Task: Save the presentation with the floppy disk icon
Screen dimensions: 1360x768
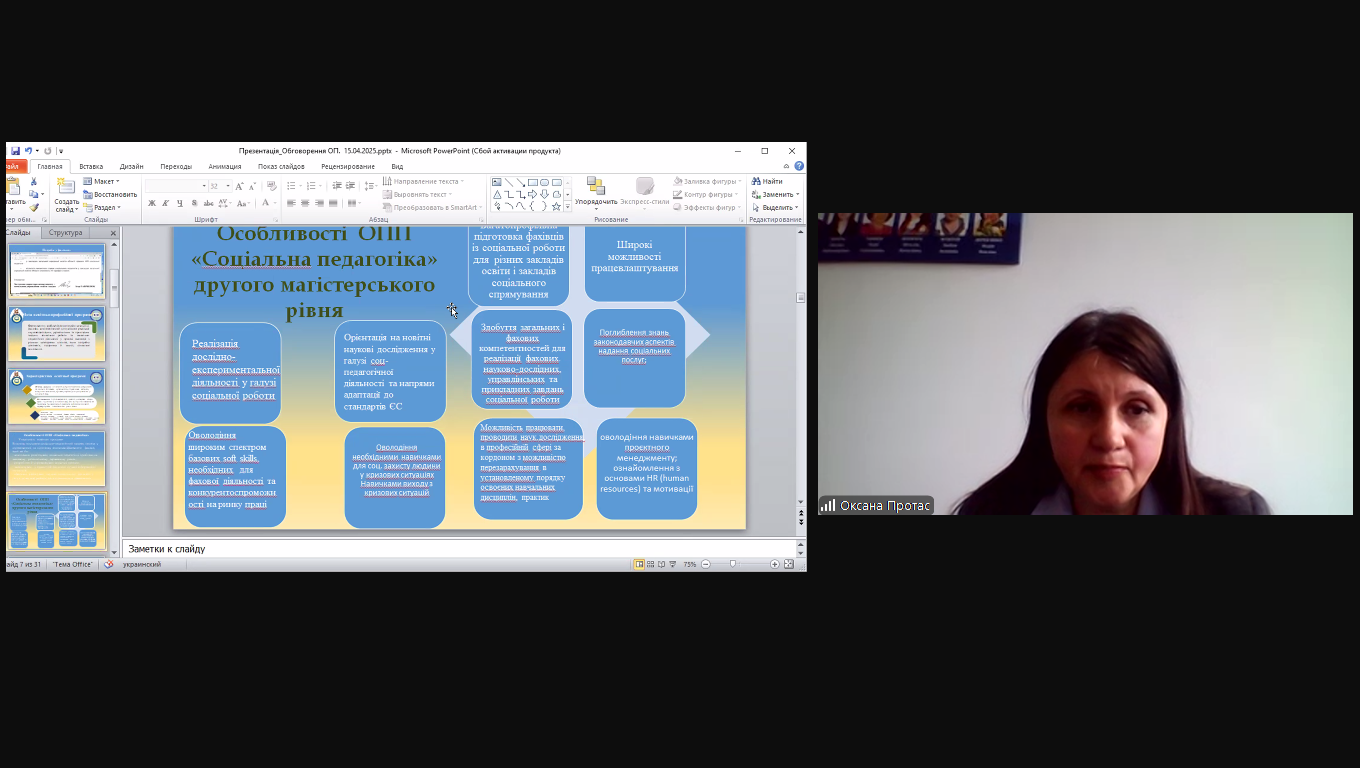Action: (x=16, y=151)
